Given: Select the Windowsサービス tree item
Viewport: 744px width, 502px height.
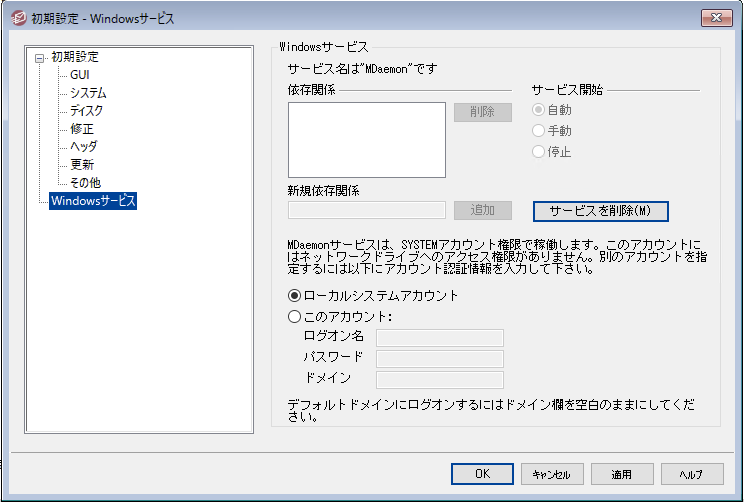Looking at the screenshot, I should pyautogui.click(x=93, y=201).
